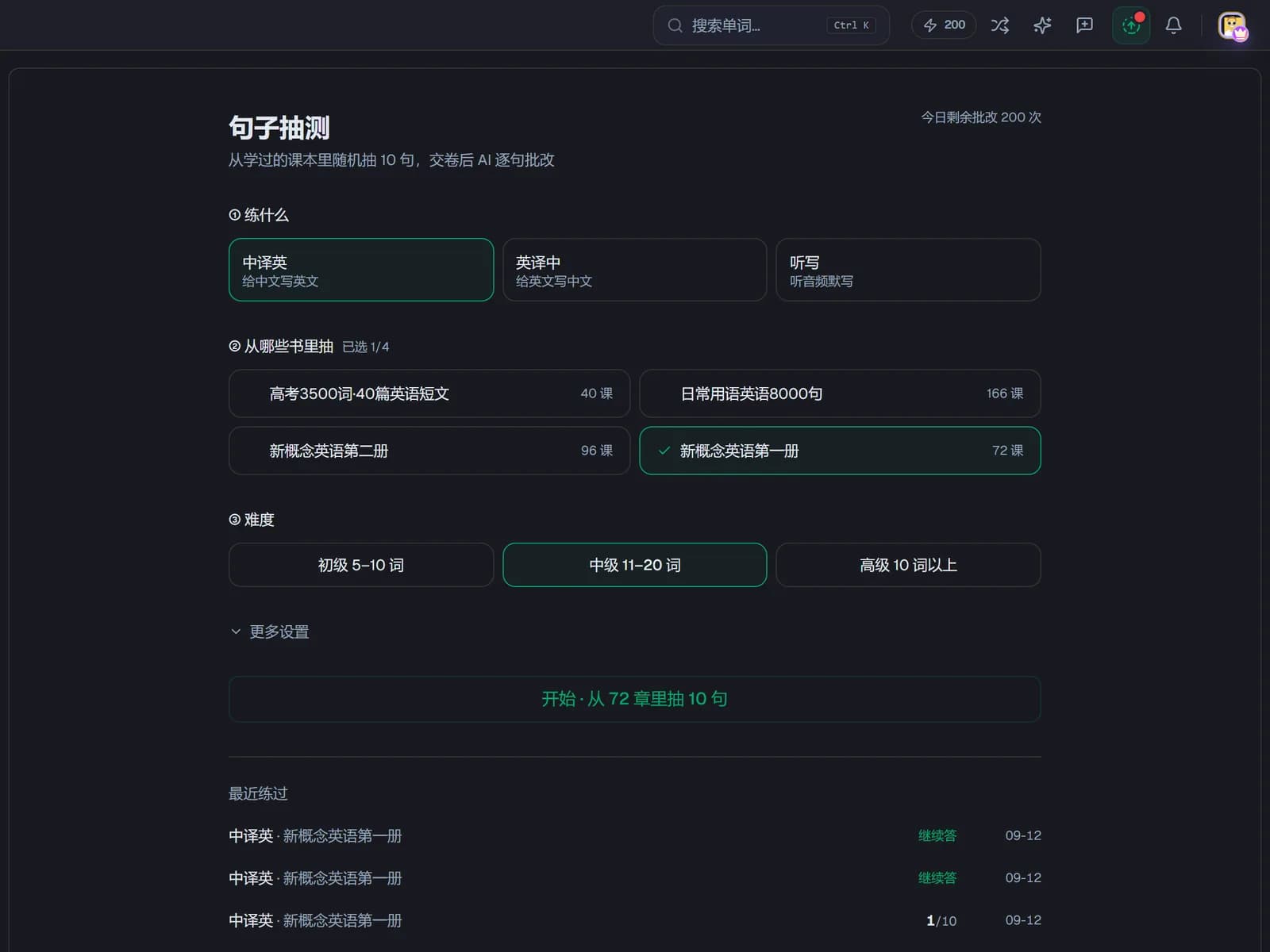Uncheck the 新概念英语第一册 book
Screen dimensions: 1270x952
[x=840, y=451]
